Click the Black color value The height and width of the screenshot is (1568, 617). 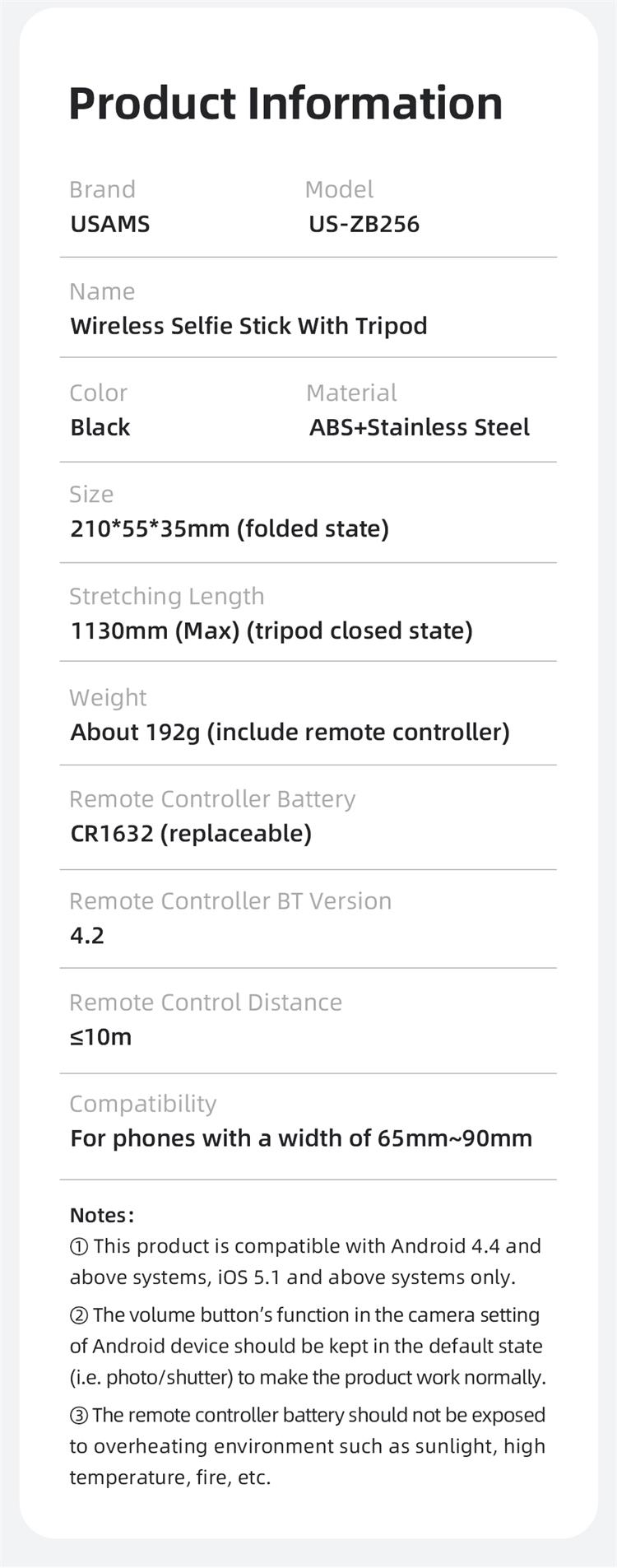pyautogui.click(x=100, y=427)
